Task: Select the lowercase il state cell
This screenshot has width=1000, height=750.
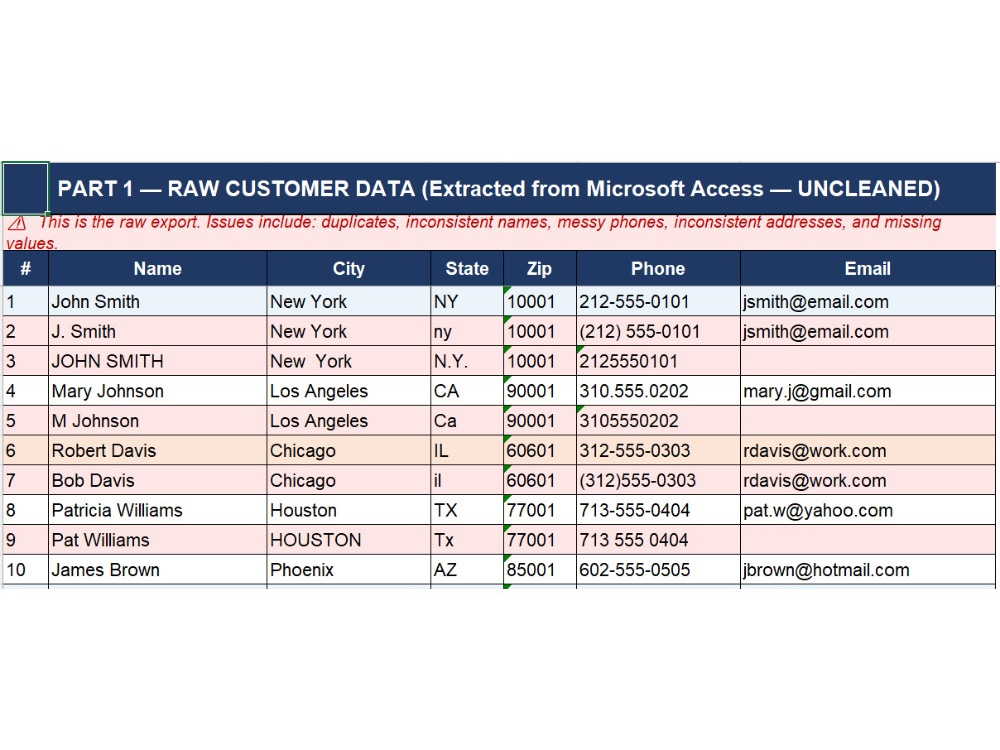Action: 467,480
